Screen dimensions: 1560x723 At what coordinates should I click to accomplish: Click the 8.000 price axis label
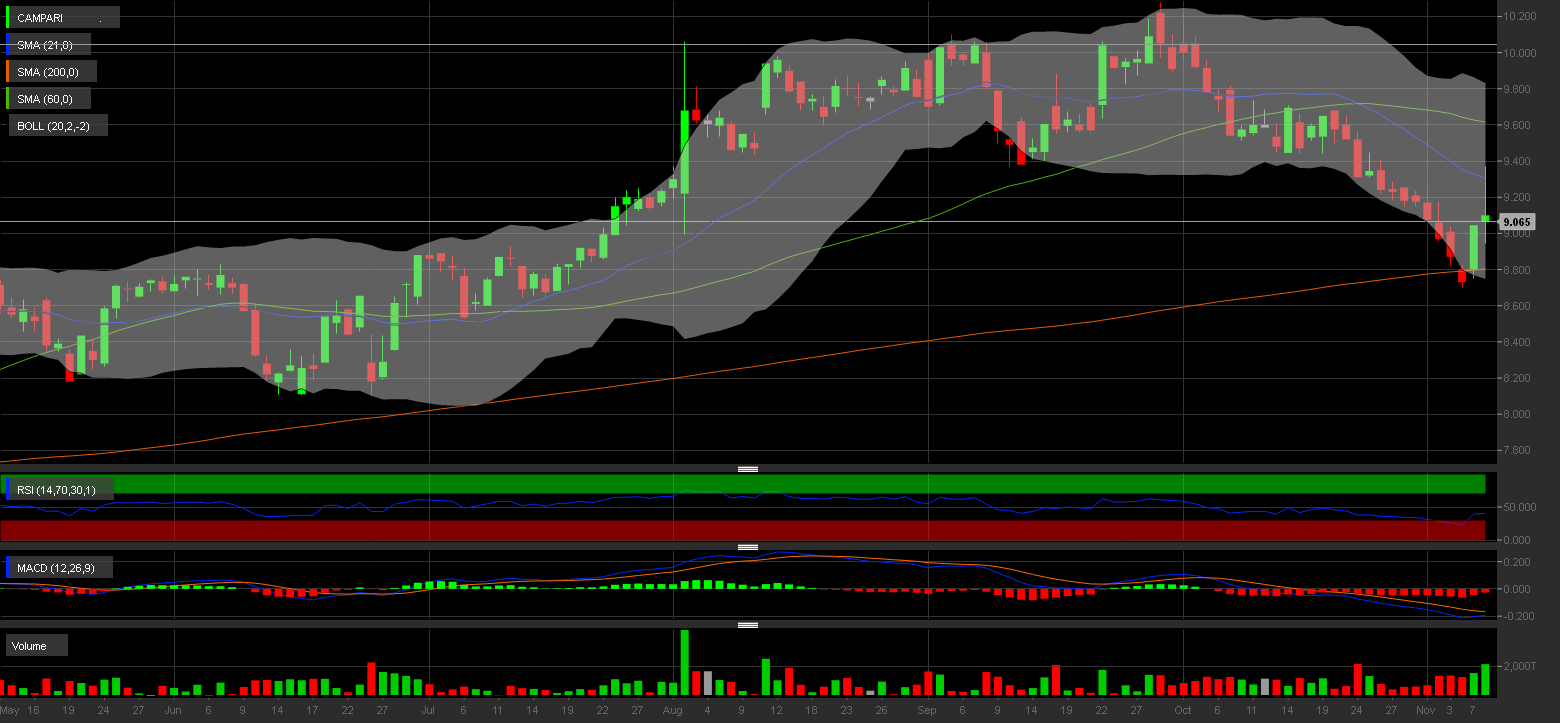[1519, 414]
